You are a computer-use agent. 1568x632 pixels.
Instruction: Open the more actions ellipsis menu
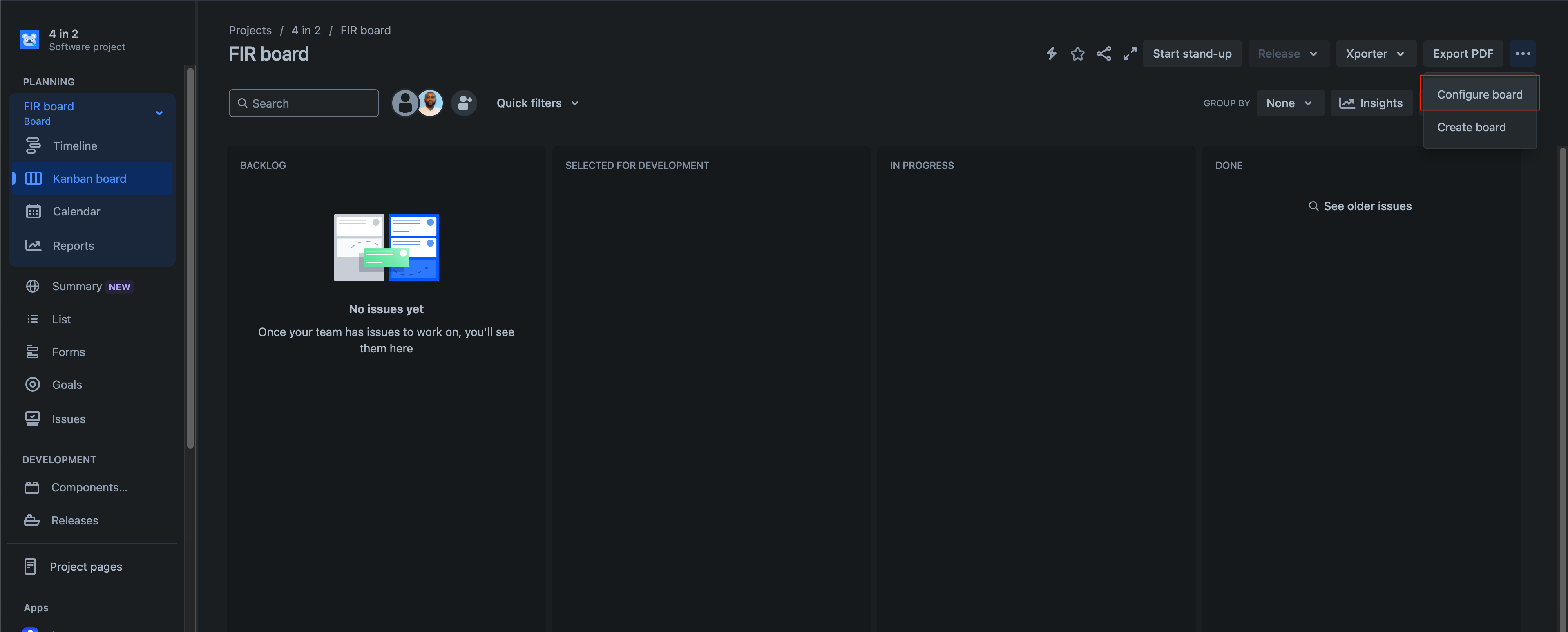point(1522,54)
